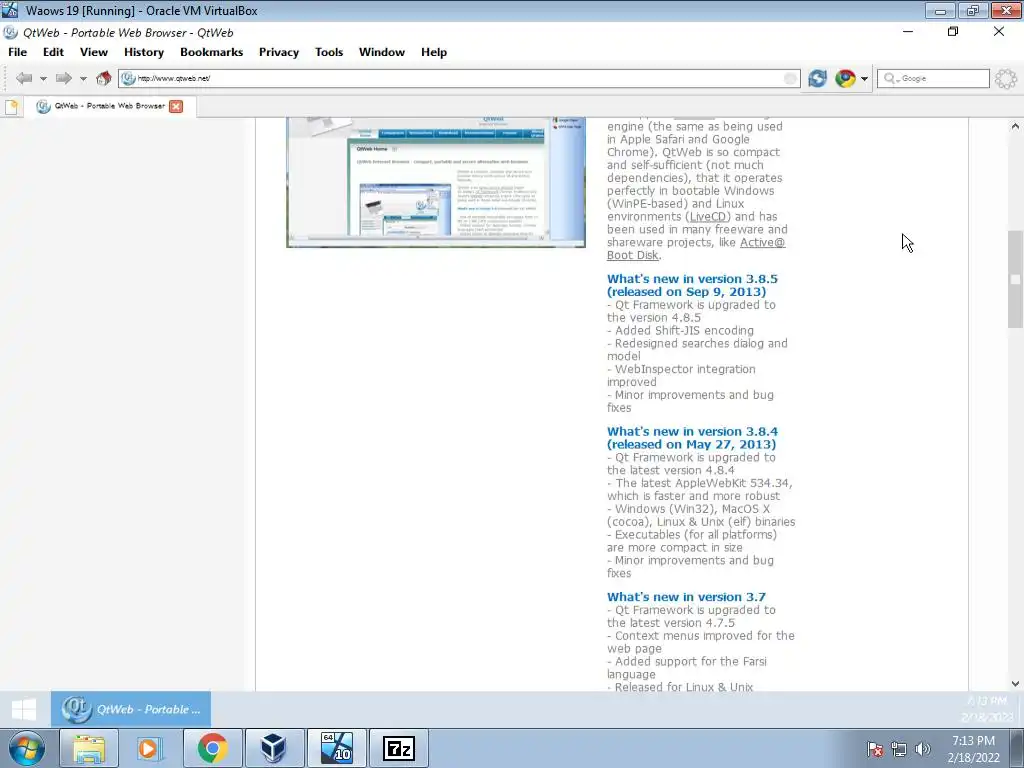Expand the dropdown next to Chrome icon
The width and height of the screenshot is (1024, 768).
(x=864, y=79)
